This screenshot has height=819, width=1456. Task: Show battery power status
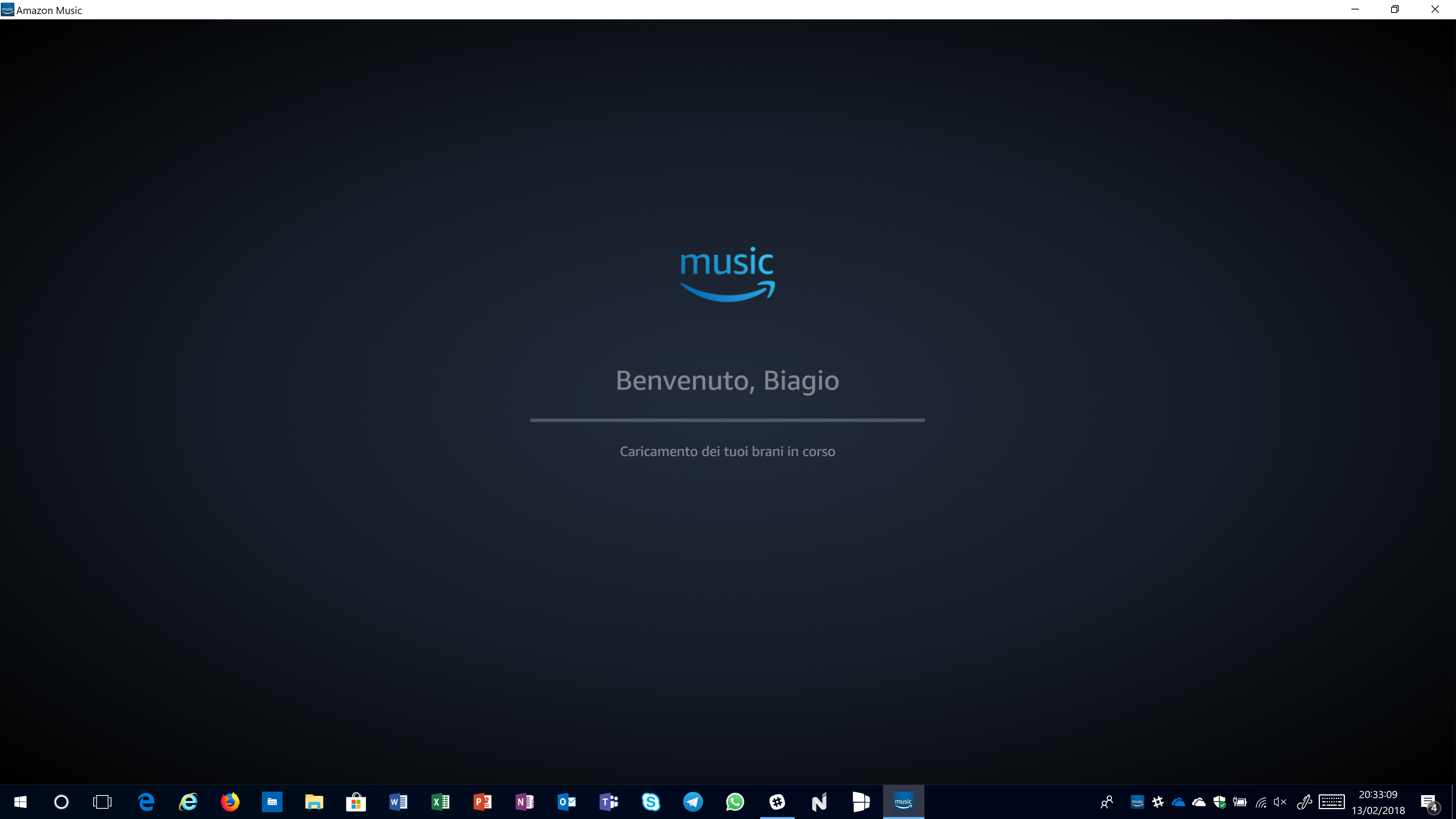point(1239,802)
